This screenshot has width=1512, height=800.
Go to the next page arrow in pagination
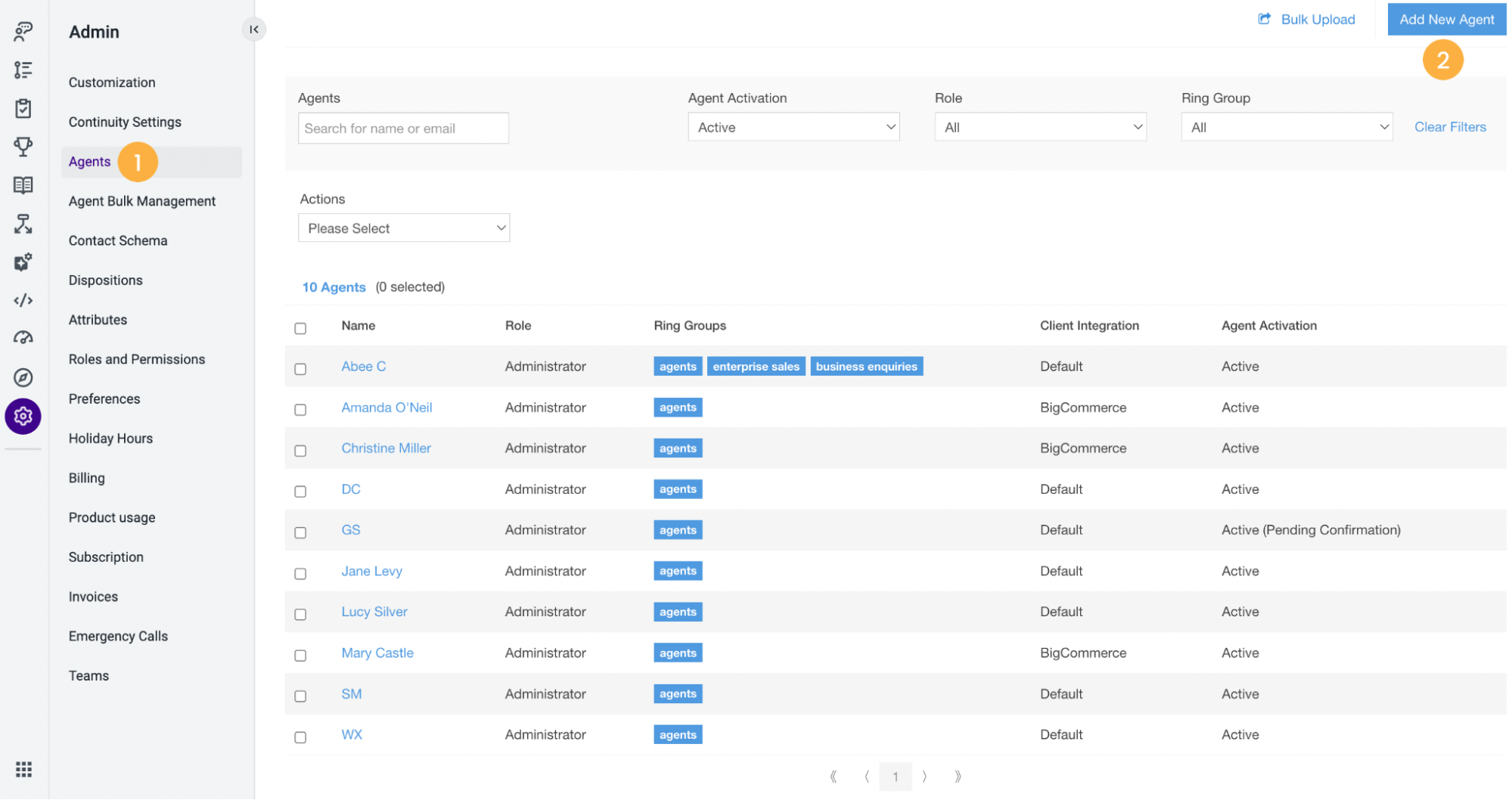pyautogui.click(x=924, y=777)
